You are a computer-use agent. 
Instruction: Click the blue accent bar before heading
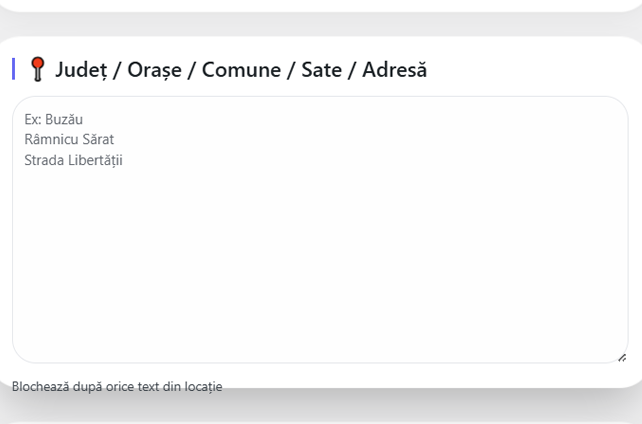pyautogui.click(x=14, y=69)
